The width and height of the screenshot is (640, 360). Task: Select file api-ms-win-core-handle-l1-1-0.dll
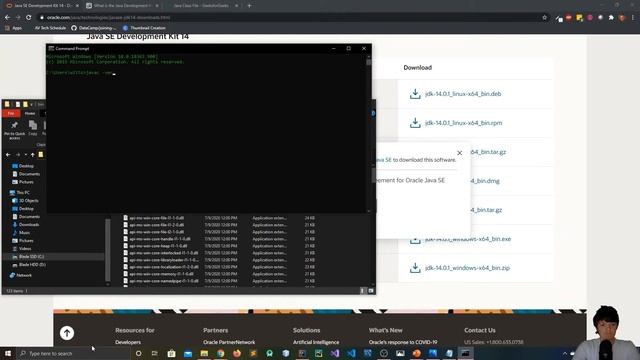(157, 239)
